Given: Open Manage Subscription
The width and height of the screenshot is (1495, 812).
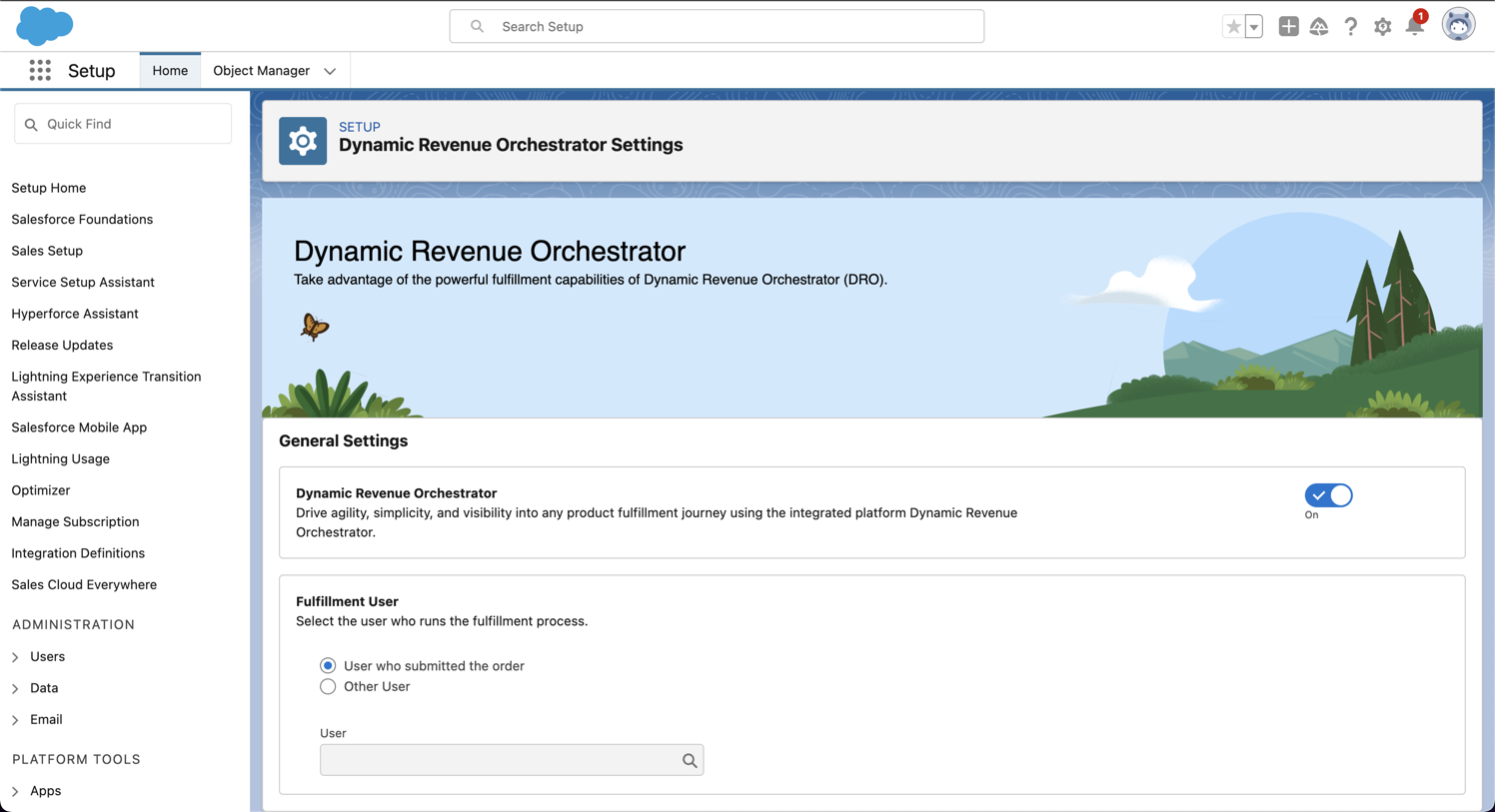Looking at the screenshot, I should (x=75, y=521).
